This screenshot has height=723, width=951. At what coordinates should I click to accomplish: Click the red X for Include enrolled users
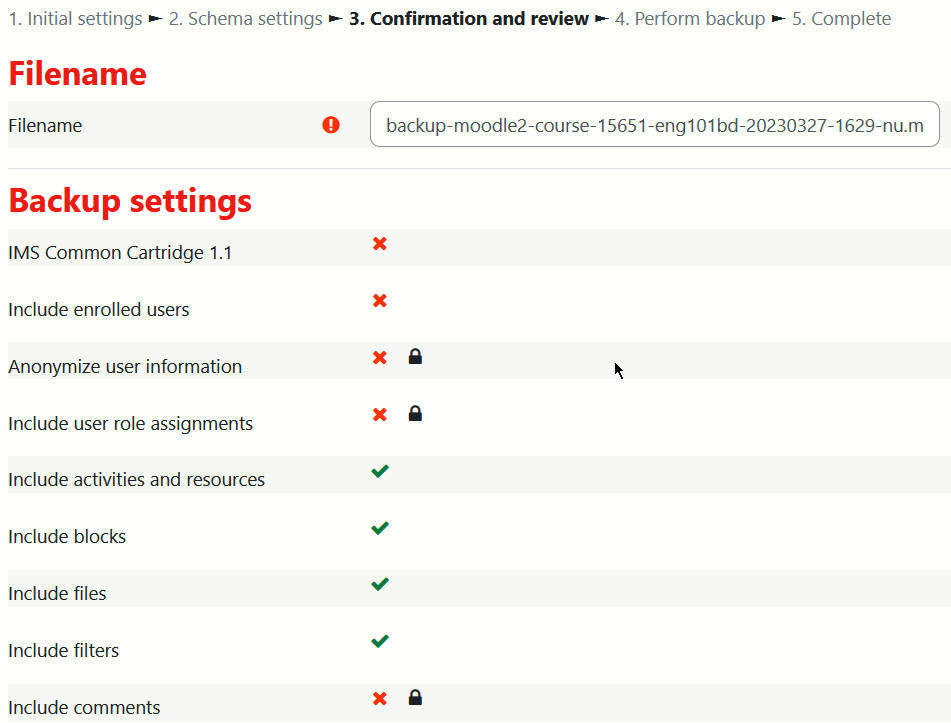[x=380, y=301]
